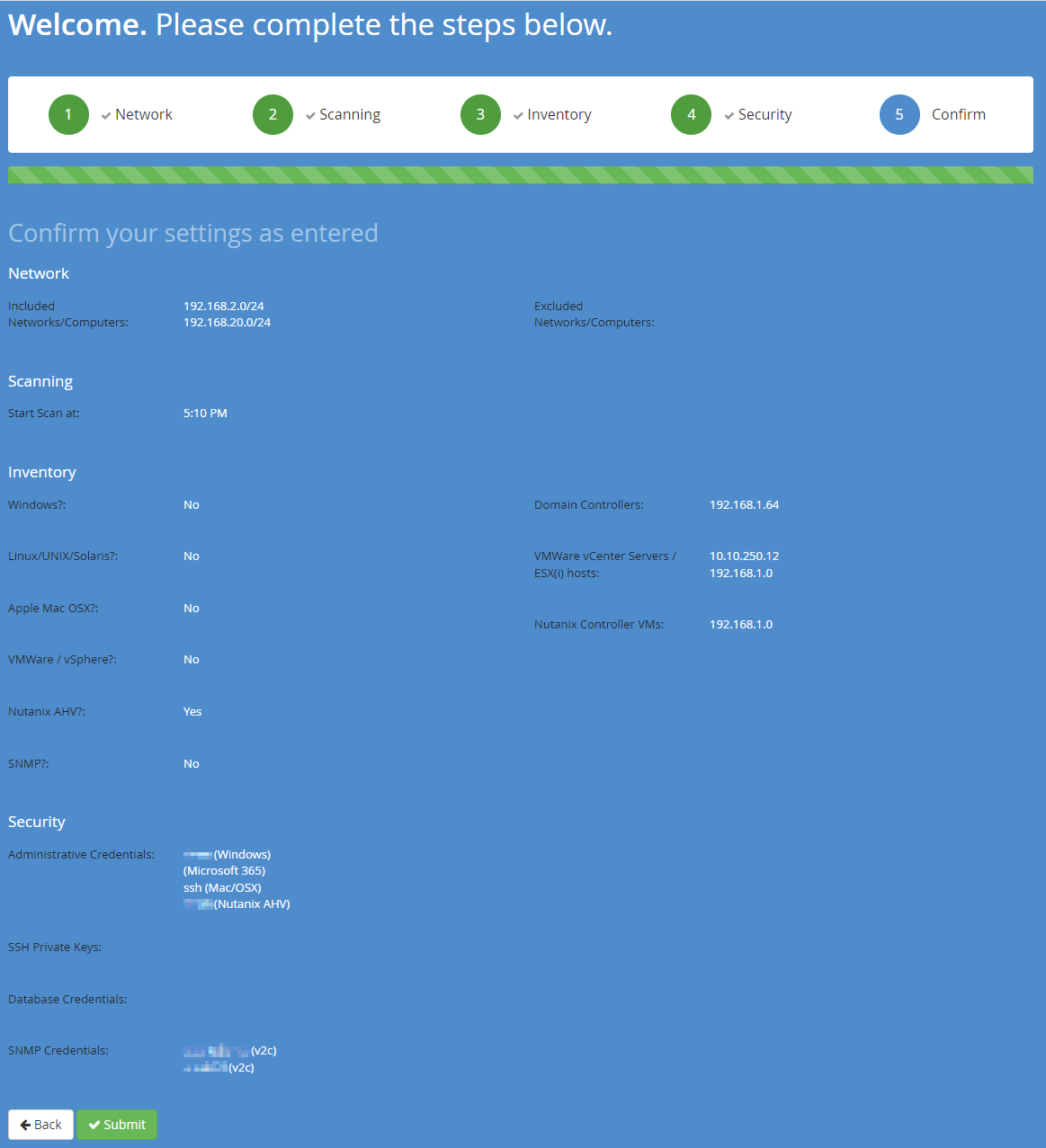Open the Security step label
The height and width of the screenshot is (1148, 1046).
[764, 114]
